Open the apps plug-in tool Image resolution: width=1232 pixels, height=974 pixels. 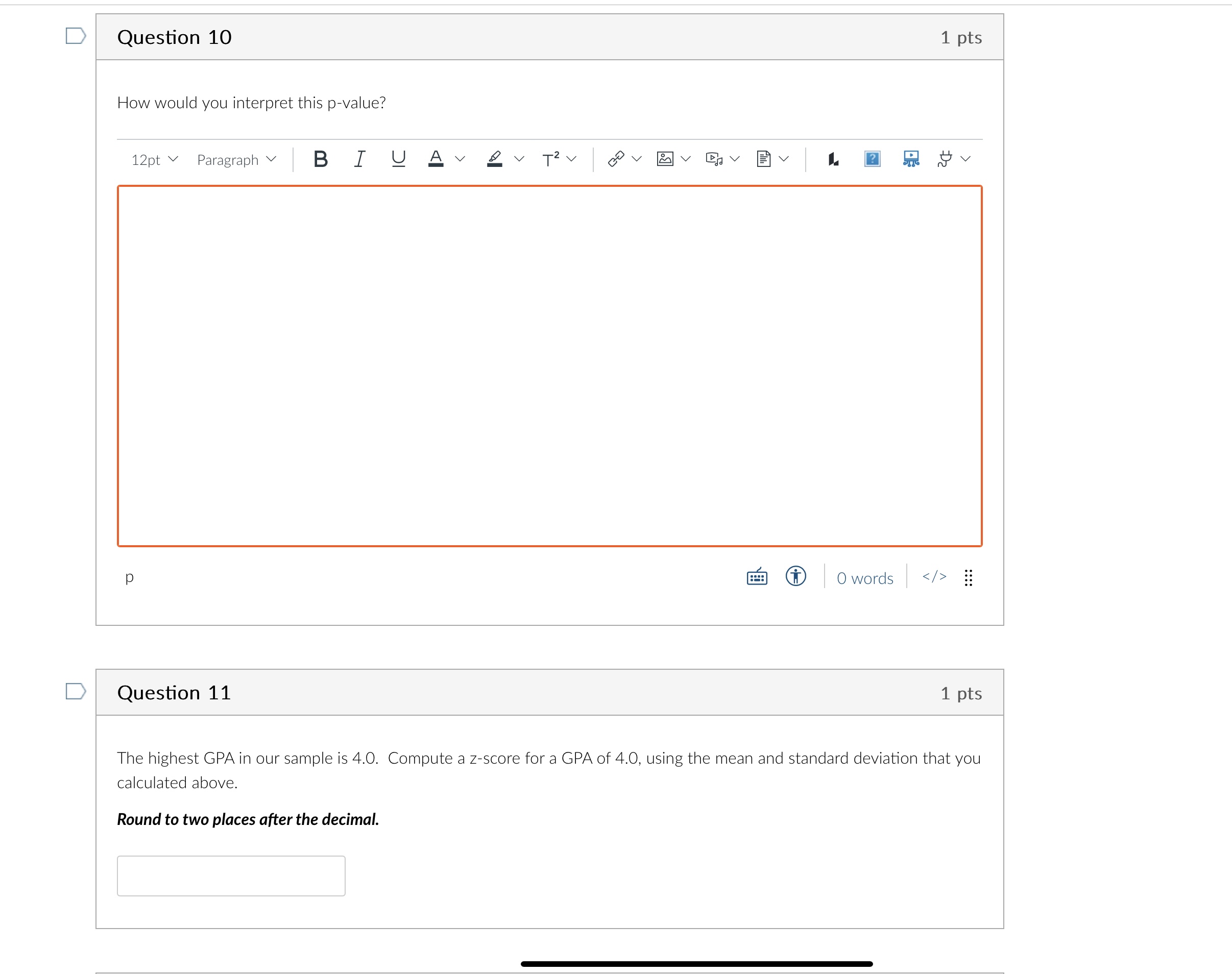point(946,159)
